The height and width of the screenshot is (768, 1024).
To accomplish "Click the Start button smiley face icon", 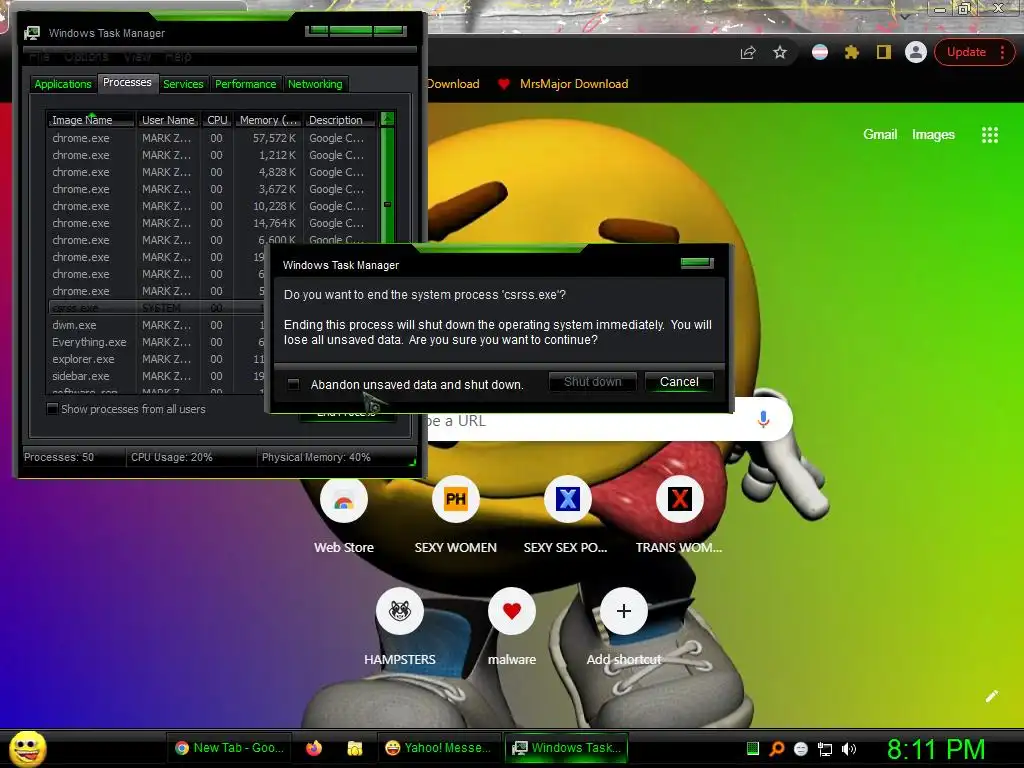I will 27,748.
